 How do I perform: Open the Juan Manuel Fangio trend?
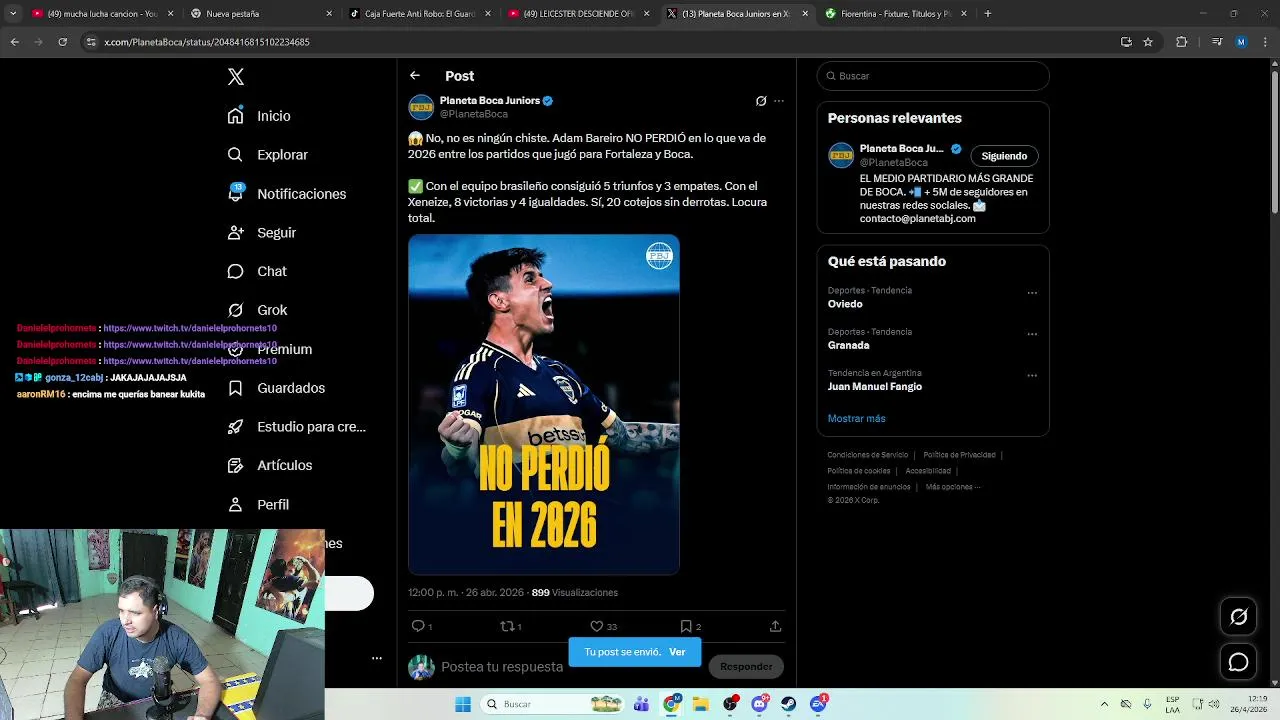(x=875, y=387)
